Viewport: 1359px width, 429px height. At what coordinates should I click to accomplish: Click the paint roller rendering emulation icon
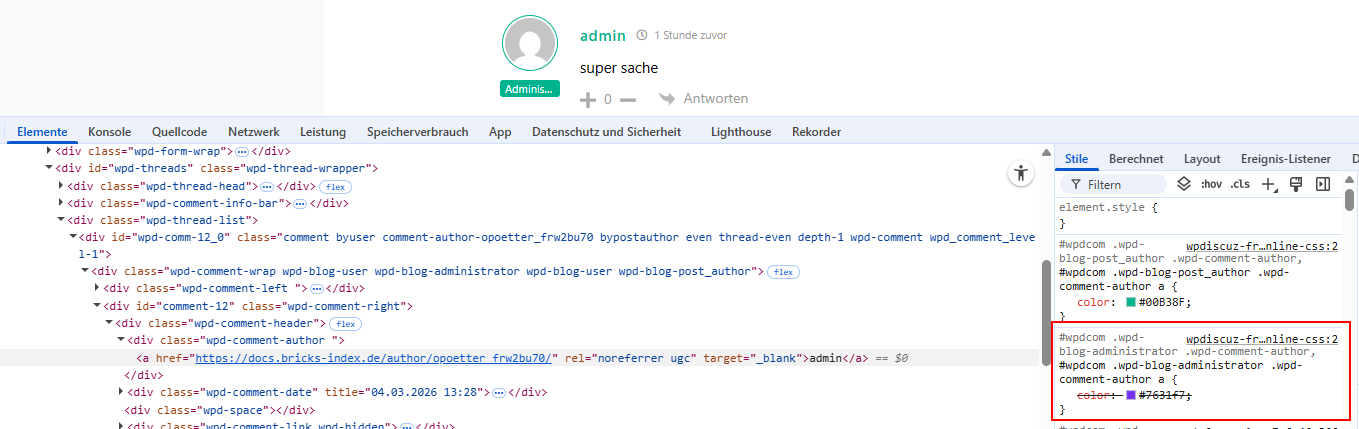coord(1296,184)
